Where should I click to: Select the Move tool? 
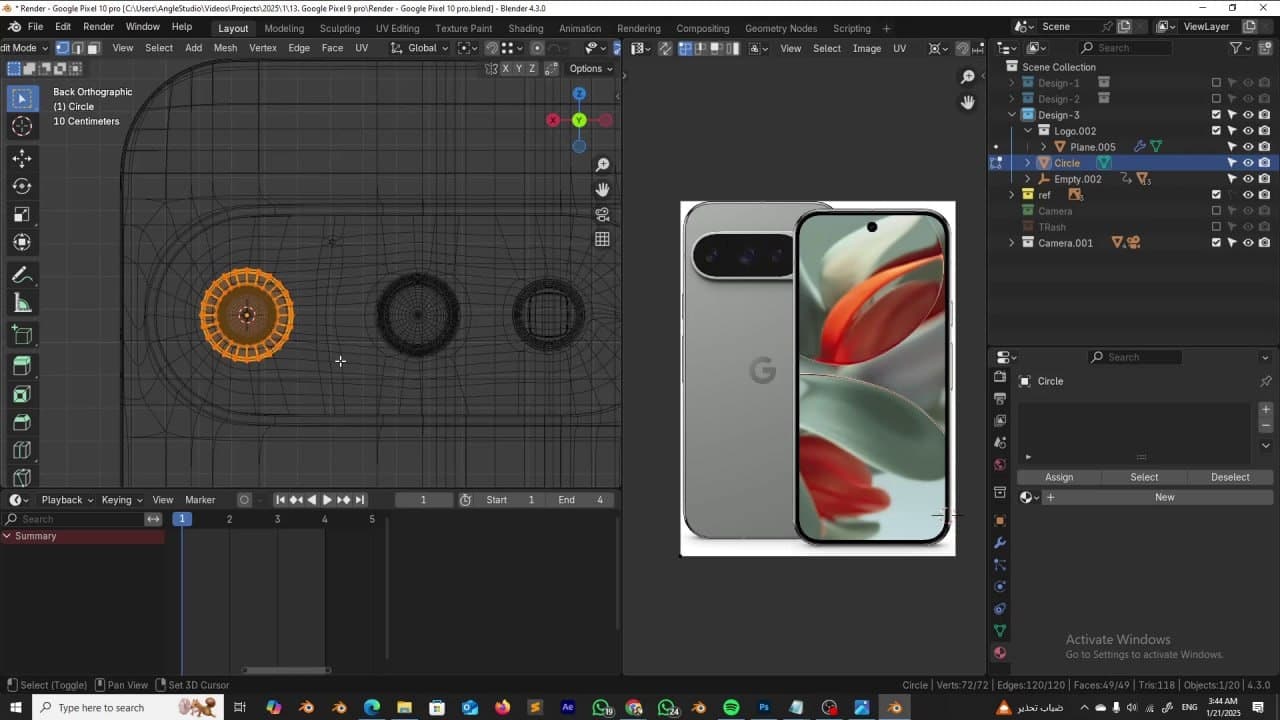[x=22, y=158]
